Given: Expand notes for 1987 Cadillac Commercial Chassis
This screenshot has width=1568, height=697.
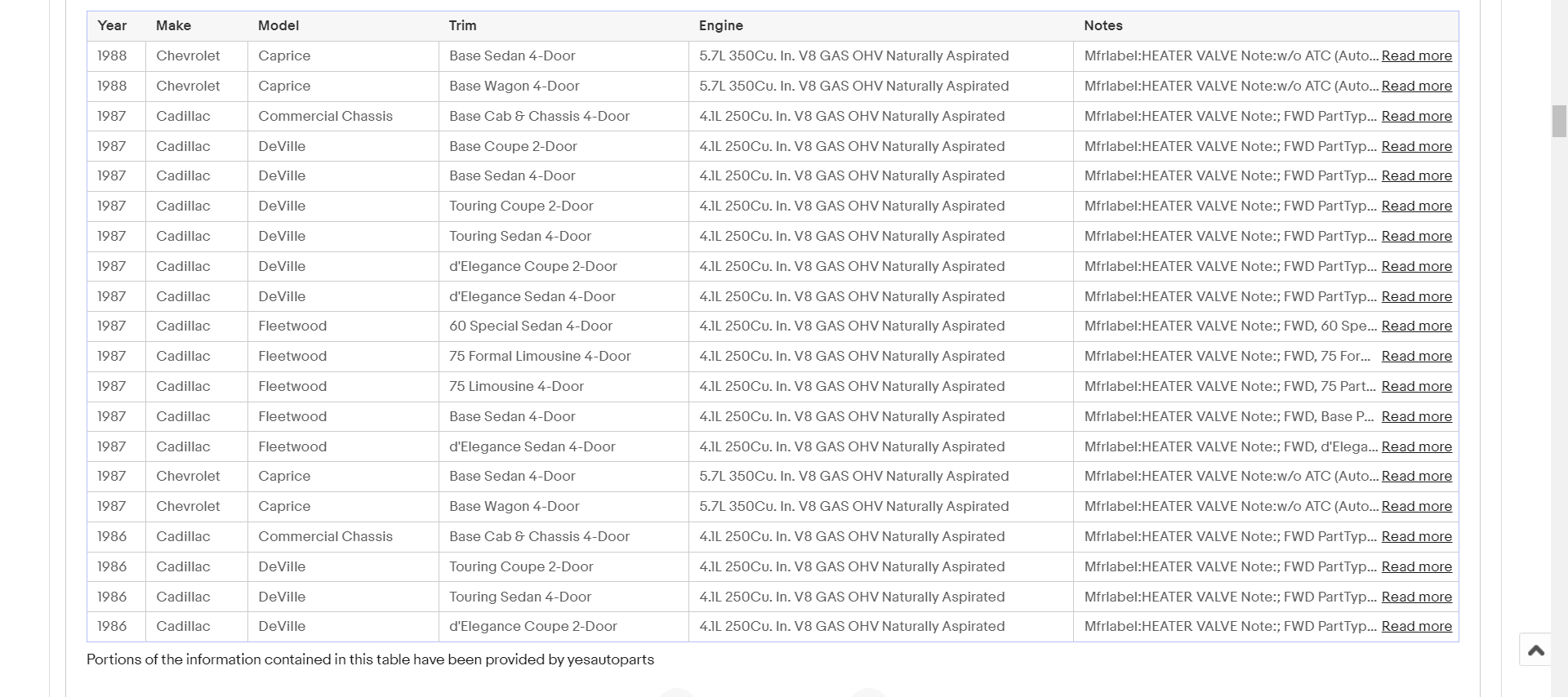Looking at the screenshot, I should (1416, 117).
